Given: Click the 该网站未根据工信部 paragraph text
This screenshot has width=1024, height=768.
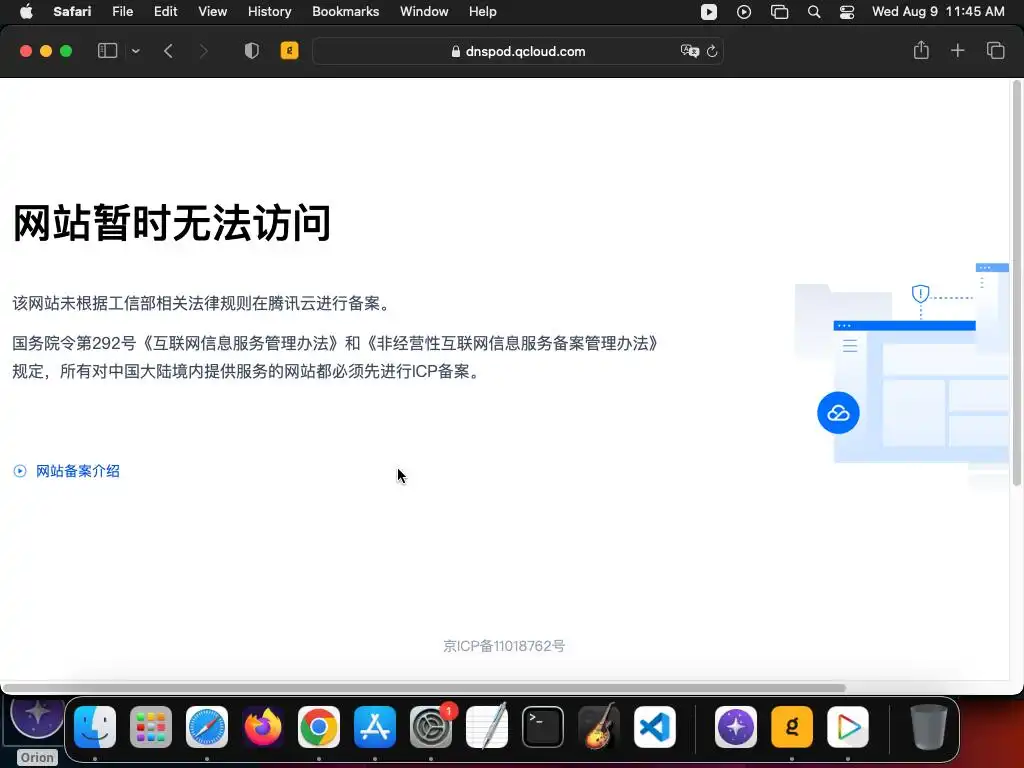Looking at the screenshot, I should pyautogui.click(x=203, y=303).
